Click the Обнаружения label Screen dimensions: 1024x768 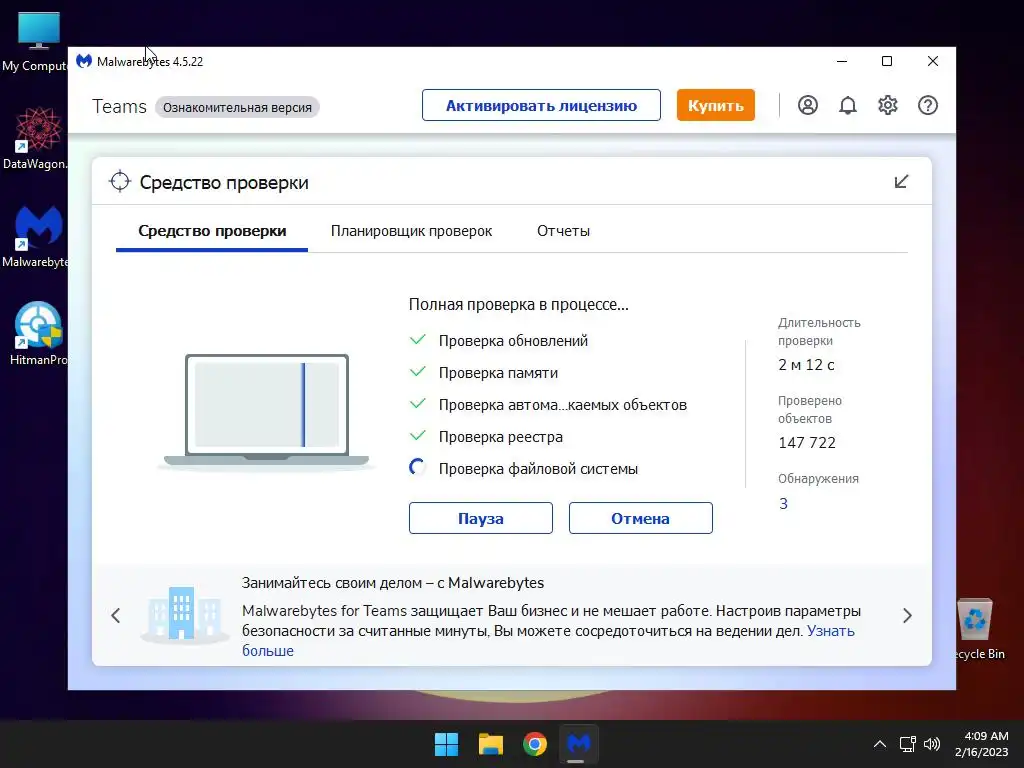818,479
